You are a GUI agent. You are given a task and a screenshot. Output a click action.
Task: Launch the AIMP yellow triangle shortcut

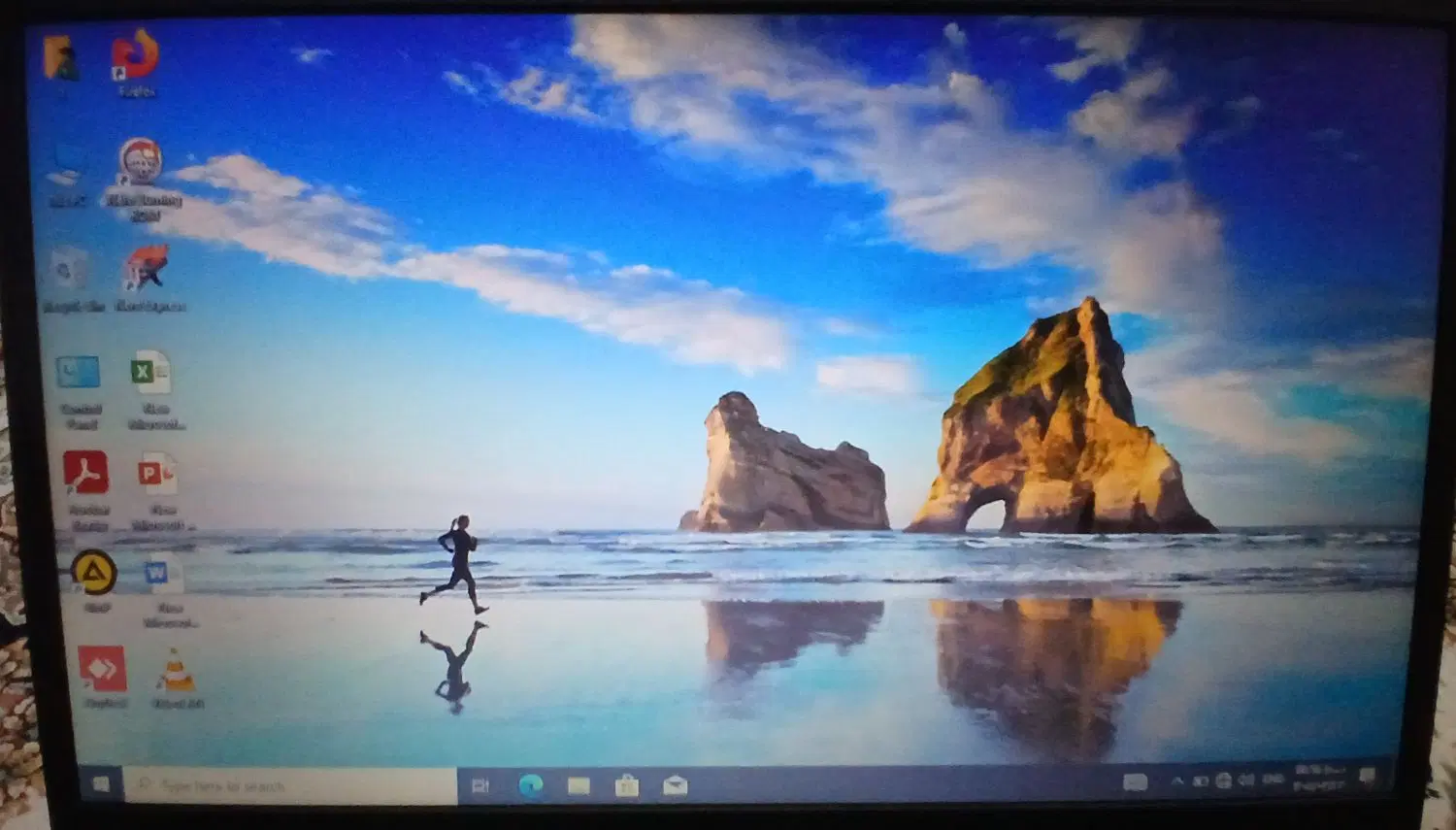tap(94, 581)
